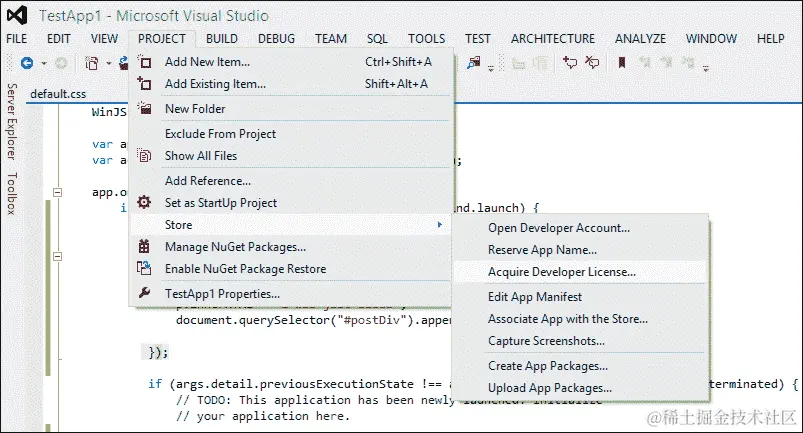Click the Navigate Backward toolbar arrow
The width and height of the screenshot is (803, 433).
27,63
